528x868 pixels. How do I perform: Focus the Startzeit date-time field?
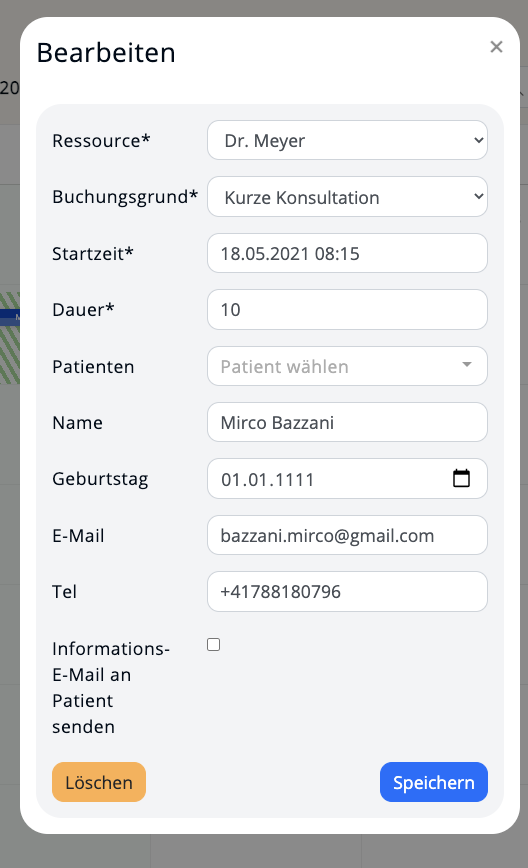coord(348,254)
